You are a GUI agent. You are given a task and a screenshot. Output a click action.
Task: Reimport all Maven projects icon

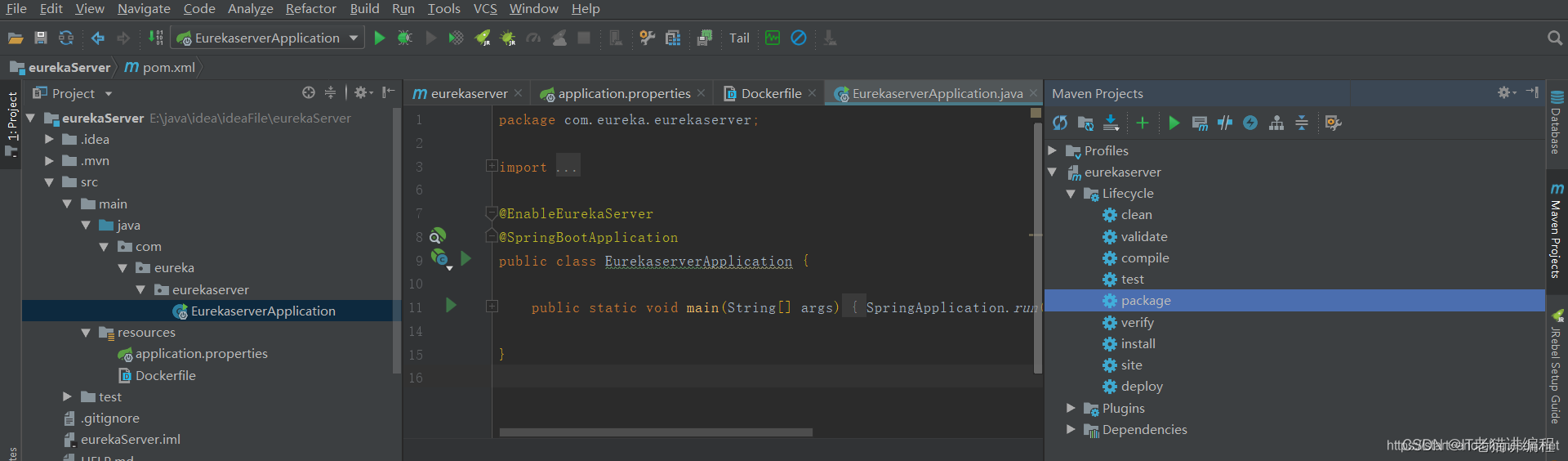point(1060,123)
